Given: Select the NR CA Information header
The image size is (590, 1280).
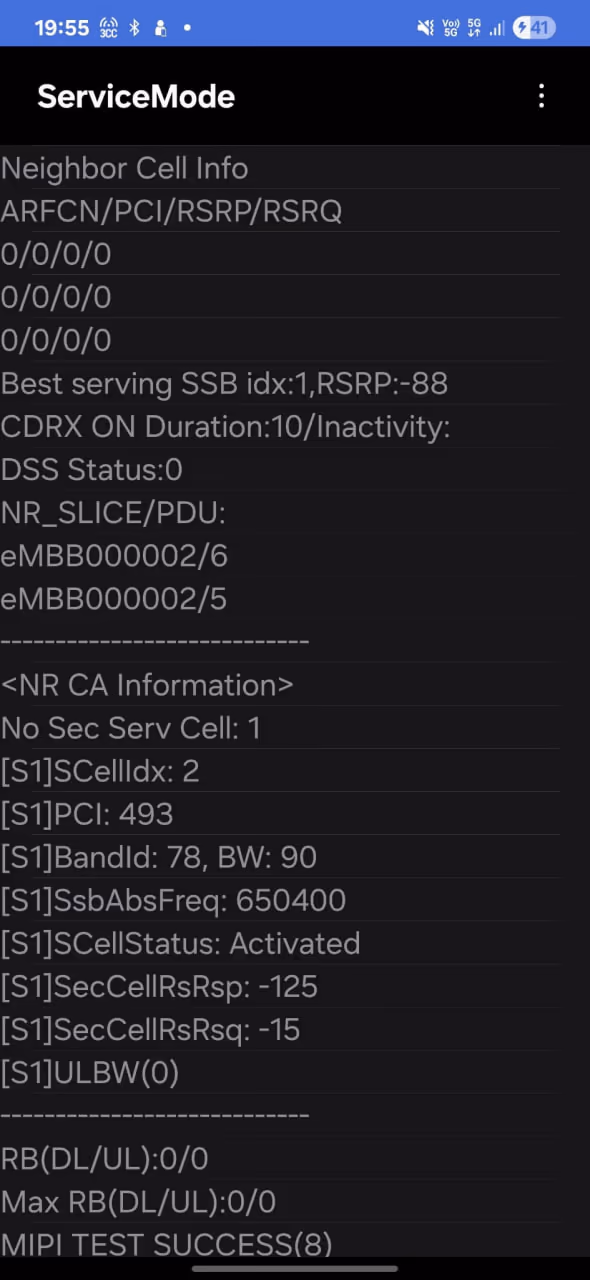Looking at the screenshot, I should coord(280,684).
